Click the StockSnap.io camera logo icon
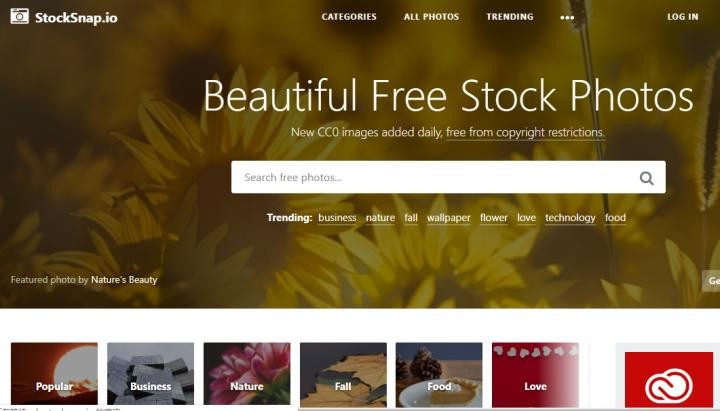720x411 pixels. (x=20, y=16)
